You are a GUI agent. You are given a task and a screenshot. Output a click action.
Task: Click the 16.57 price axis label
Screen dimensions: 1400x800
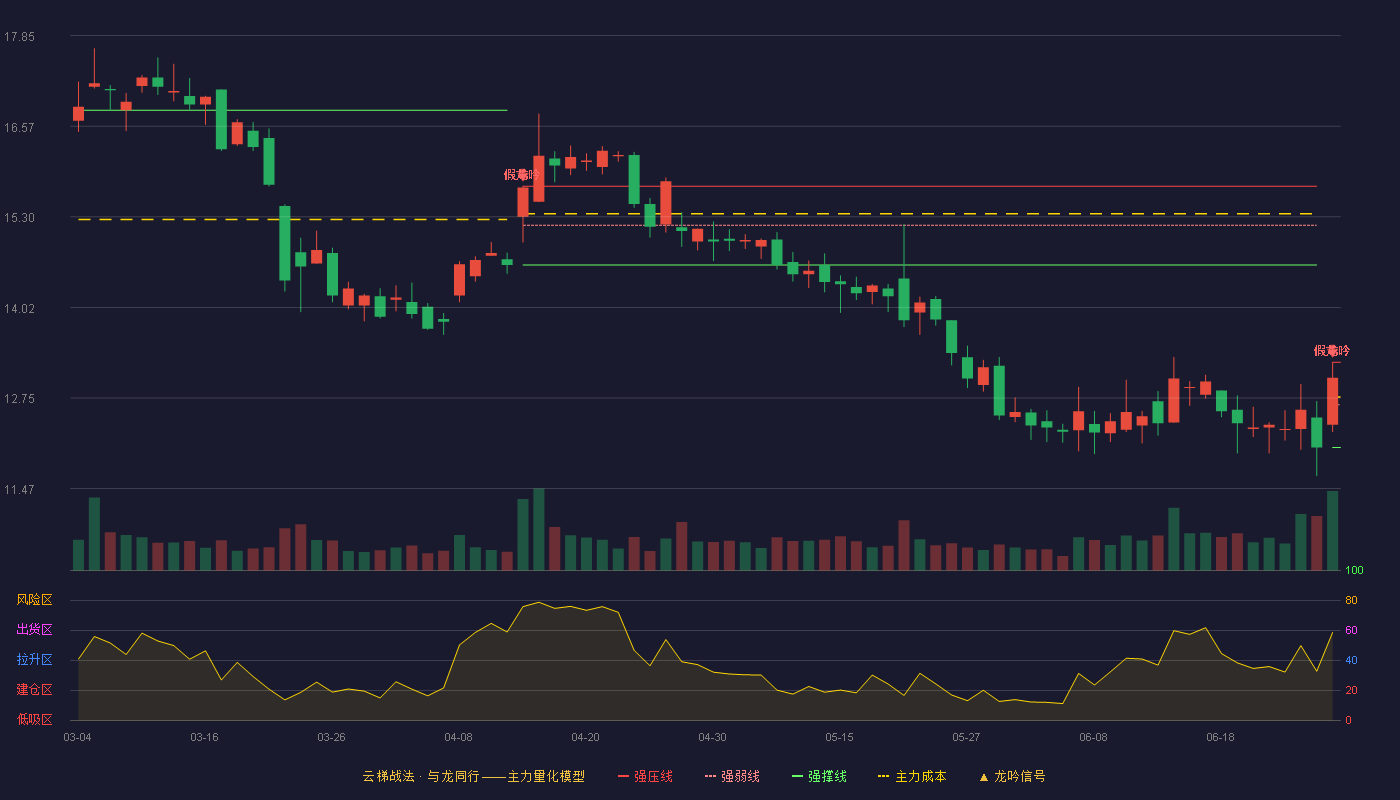coord(19,127)
